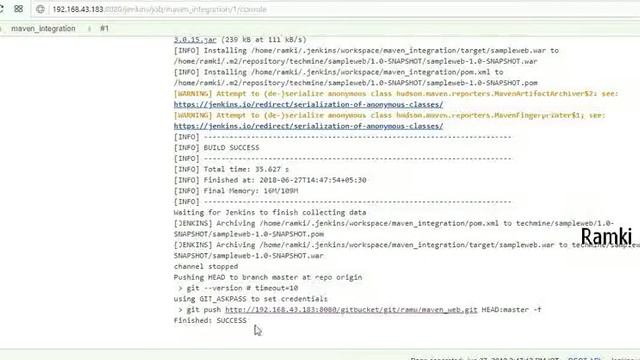
Task: Open the 3.0.15.jar link
Action: pos(195,40)
